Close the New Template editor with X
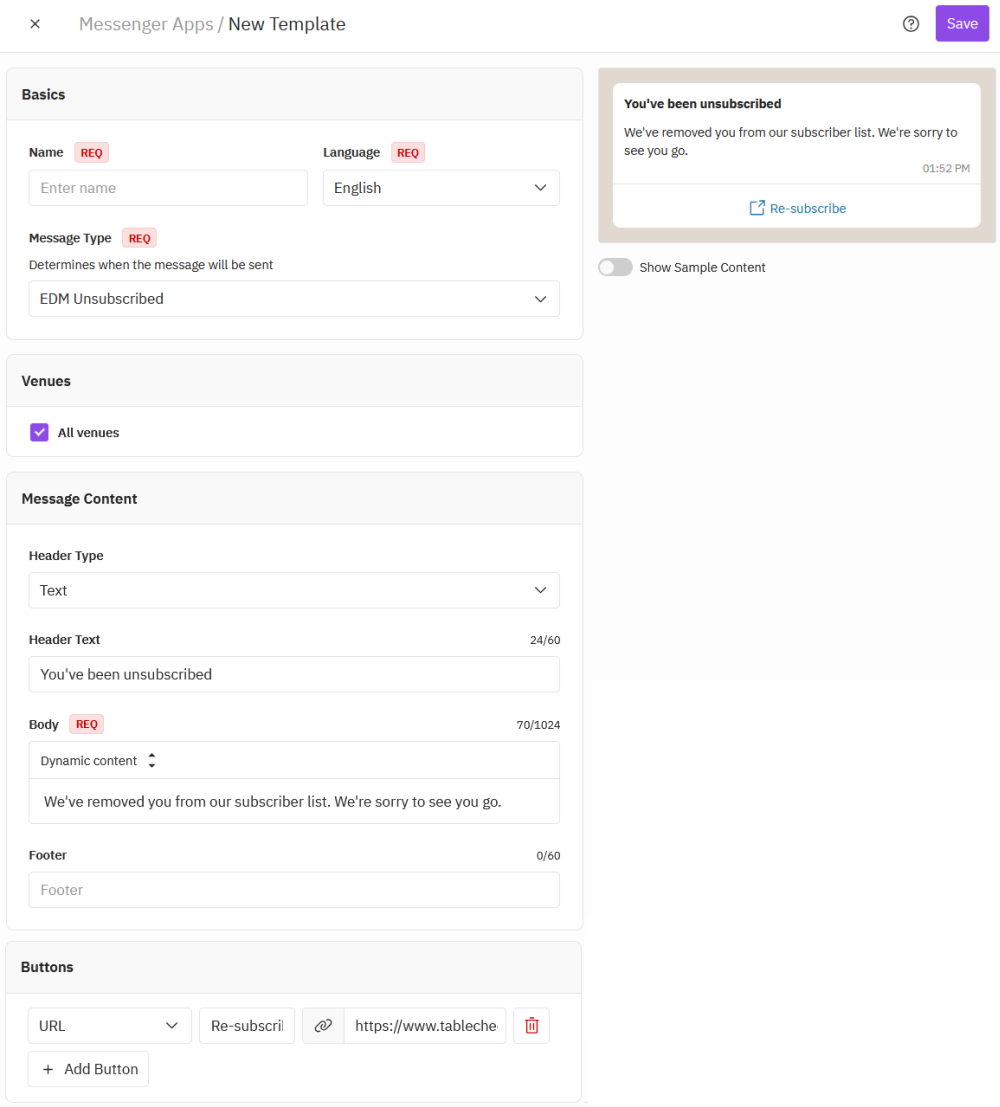The height and width of the screenshot is (1107, 1000). click(x=35, y=24)
